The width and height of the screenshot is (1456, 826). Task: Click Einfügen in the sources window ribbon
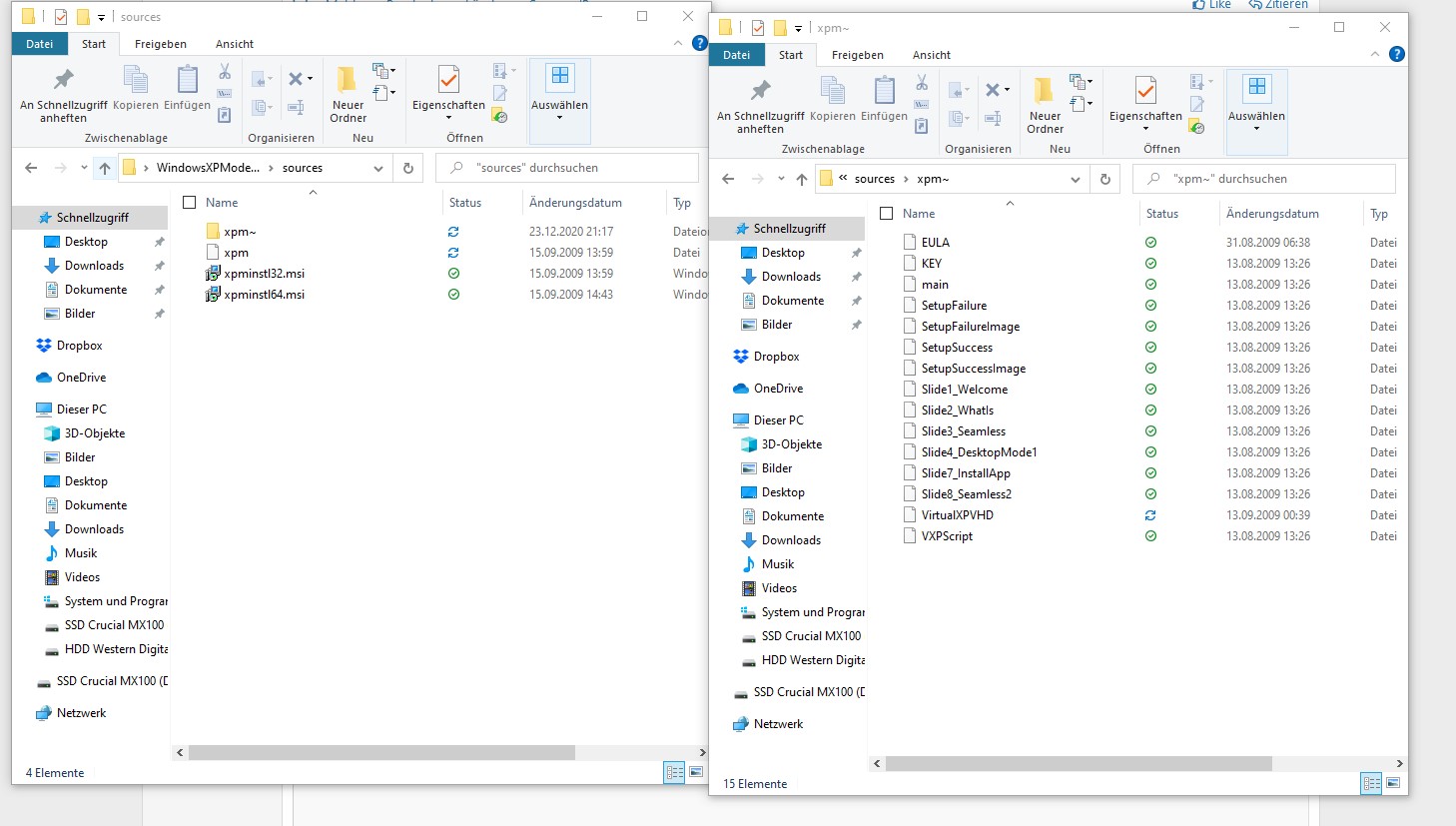[x=187, y=88]
